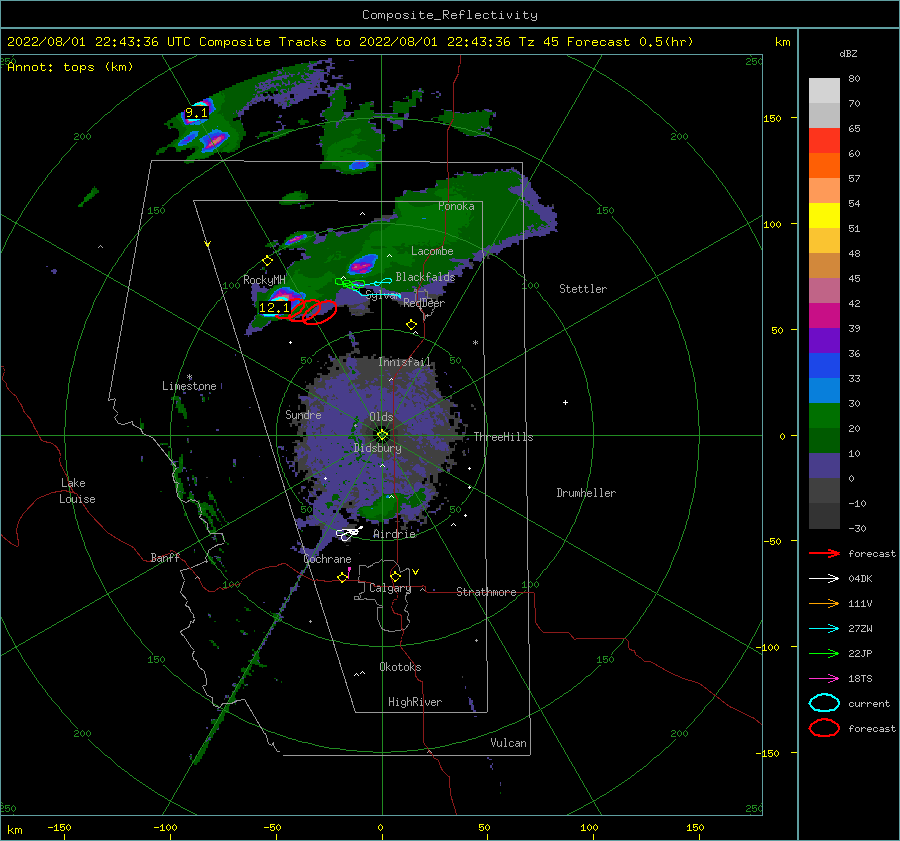Screen dimensions: 900x841
Task: Click the Sundre town label
Action: click(x=303, y=414)
